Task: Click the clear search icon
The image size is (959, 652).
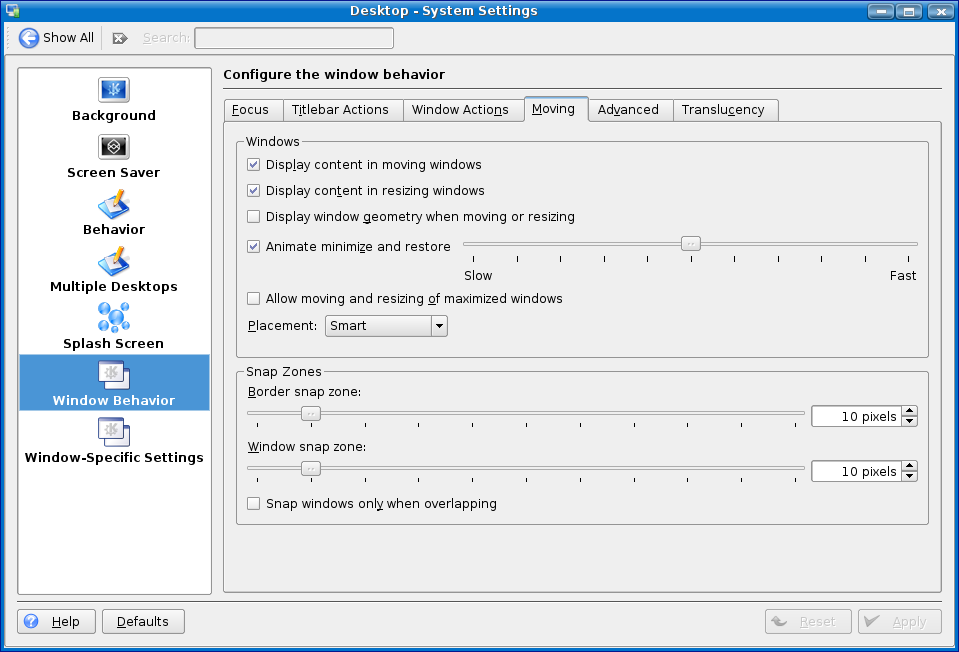Action: [x=120, y=38]
